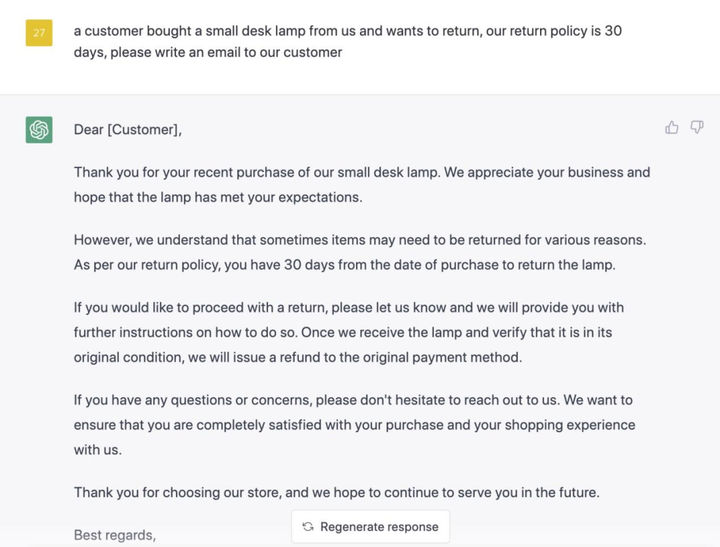Click the short line 'with us.'
Image resolution: width=720 pixels, height=547 pixels.
[98, 450]
